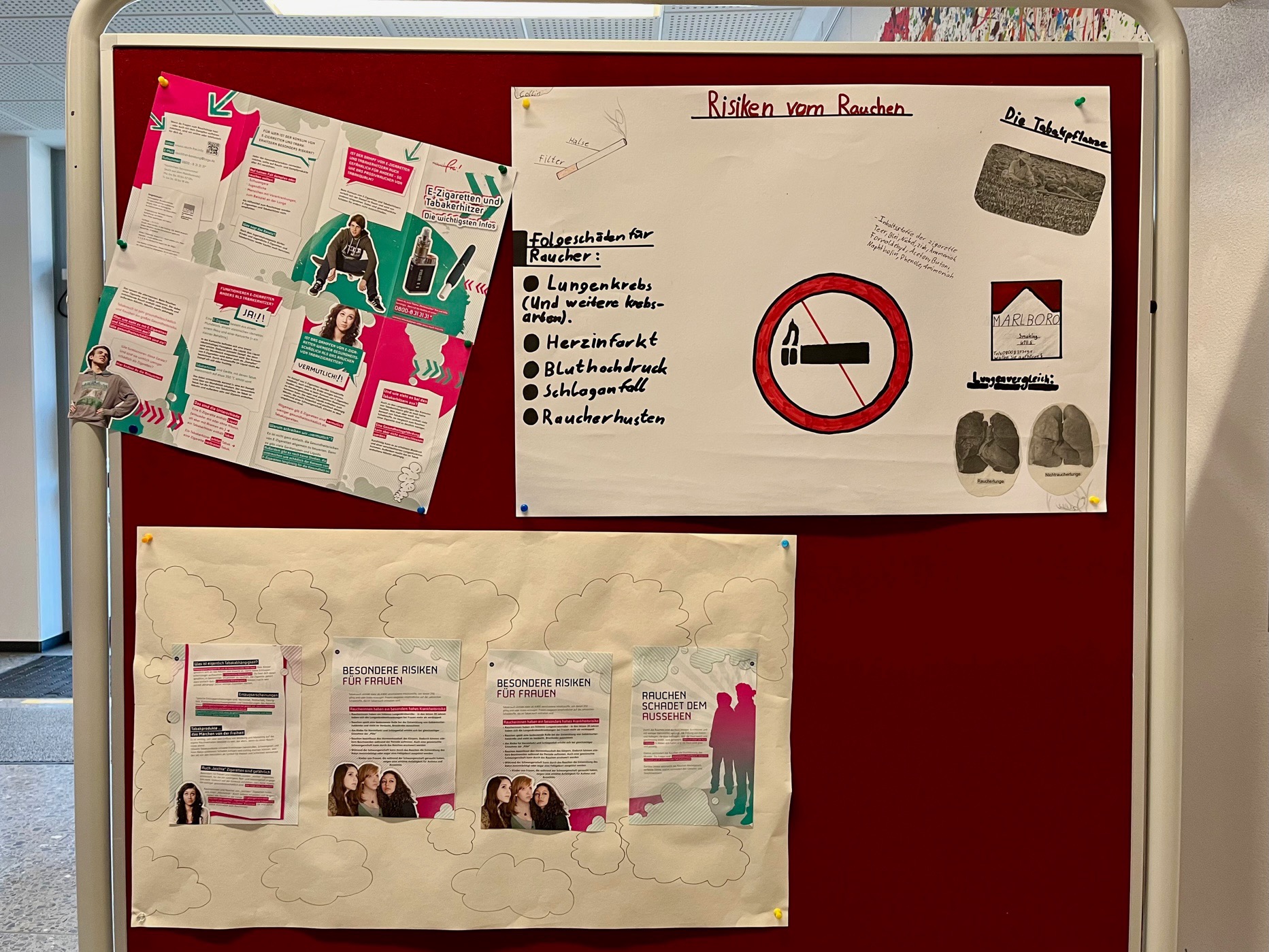
Task: Click the green pushpin beside Die Tabakpflanze
Action: (1079, 103)
